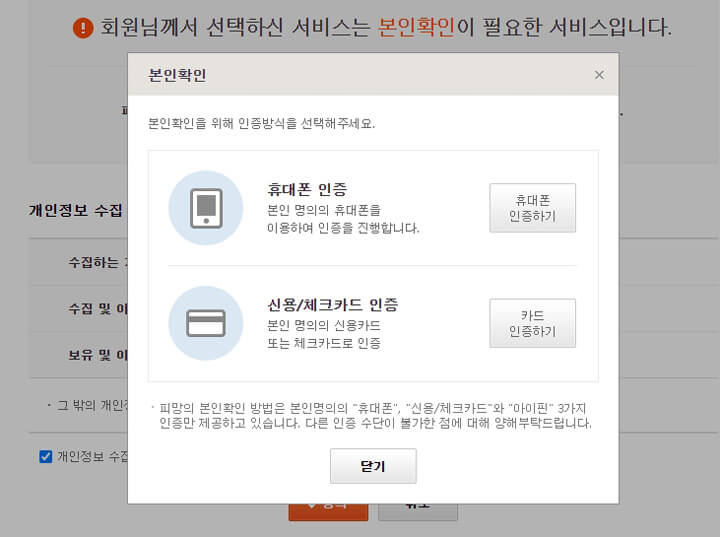Click the 개인정보 수집 section heading behind the dialog
This screenshot has height=537, width=720.
(75, 210)
